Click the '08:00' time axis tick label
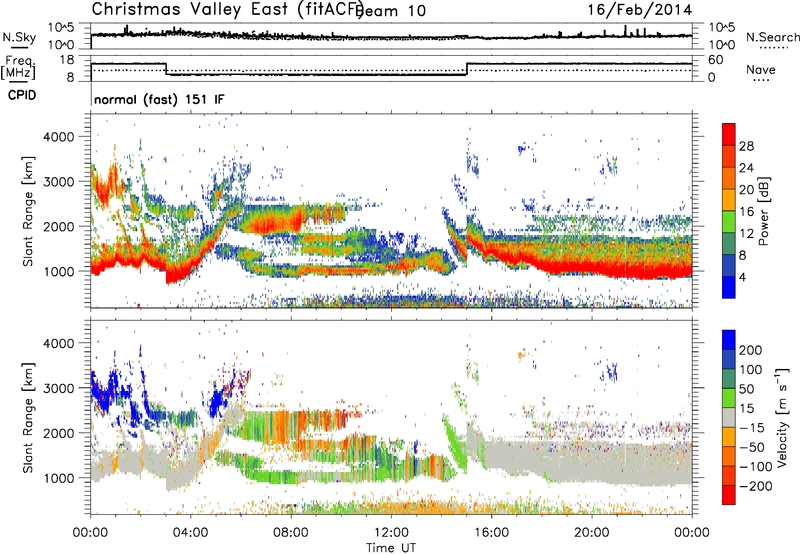Image resolution: width=800 pixels, height=554 pixels. click(x=290, y=533)
